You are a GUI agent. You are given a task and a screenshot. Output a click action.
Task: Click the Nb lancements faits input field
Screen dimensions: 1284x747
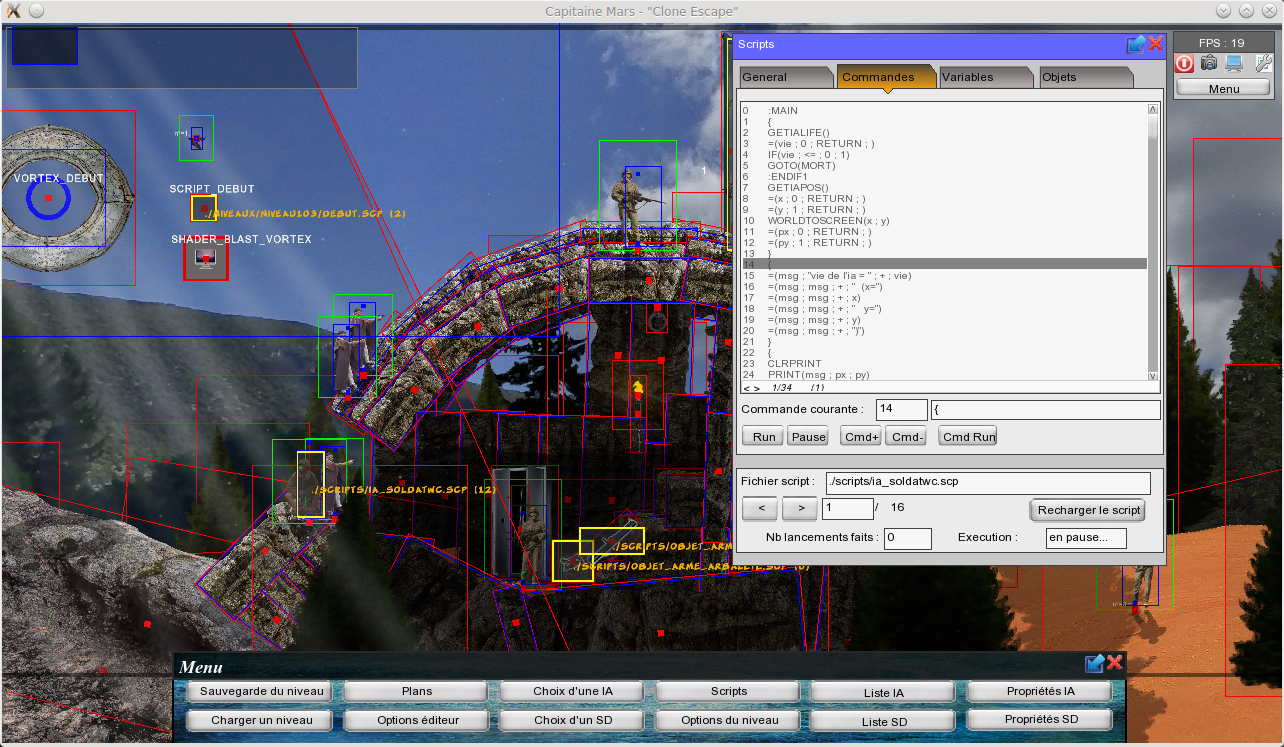pos(907,538)
